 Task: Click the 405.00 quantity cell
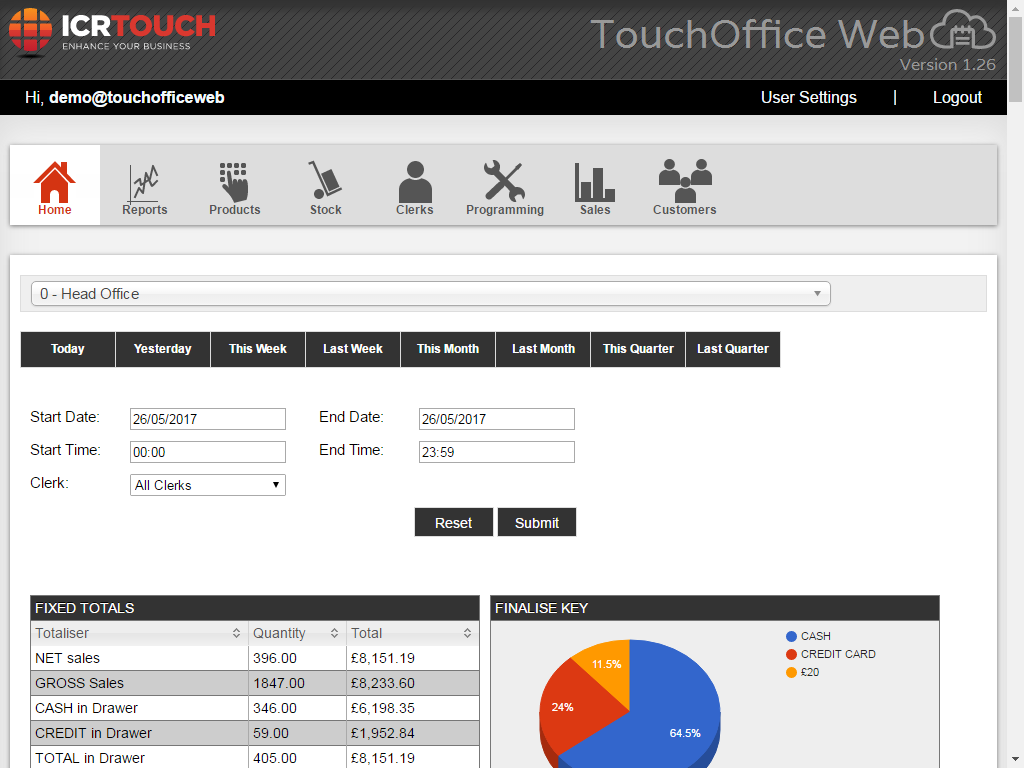(x=297, y=758)
